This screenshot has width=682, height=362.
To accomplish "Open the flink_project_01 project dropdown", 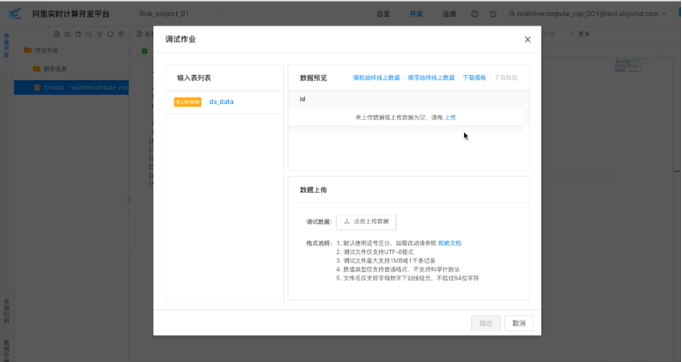I will [182, 14].
